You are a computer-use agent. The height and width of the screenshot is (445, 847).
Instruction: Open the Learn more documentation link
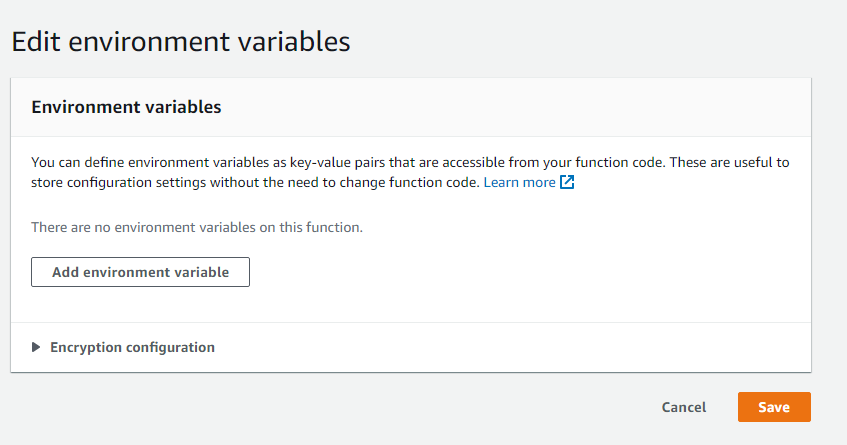[x=519, y=183]
